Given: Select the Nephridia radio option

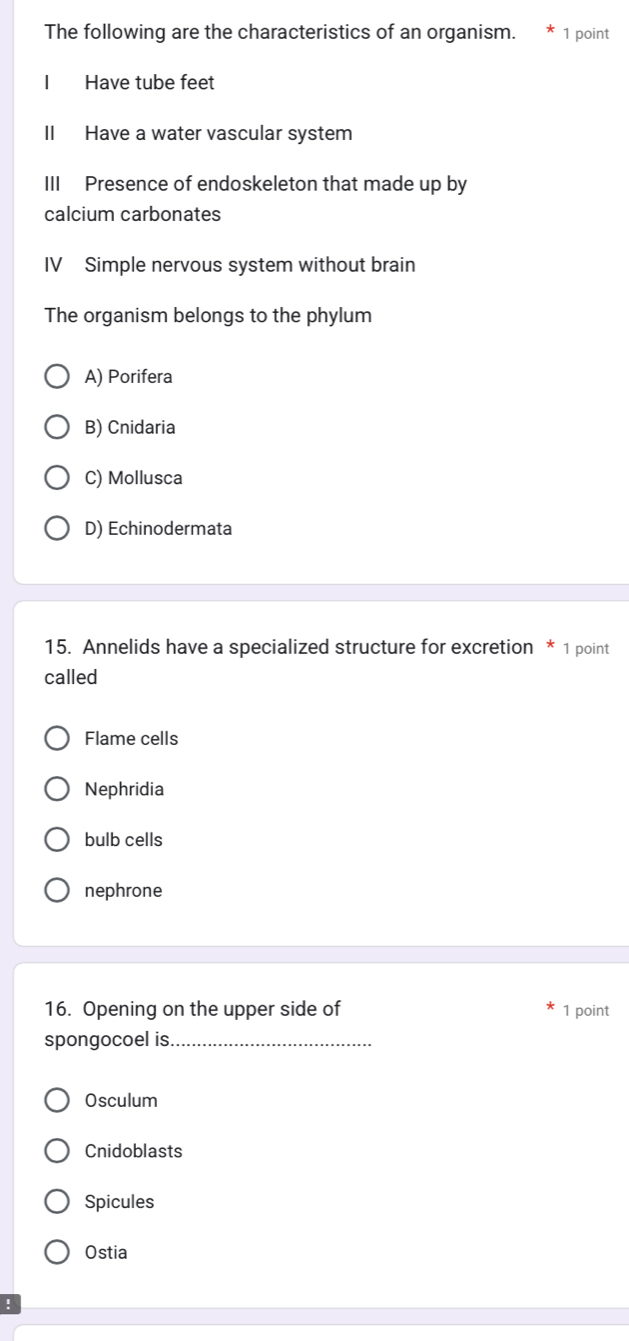Looking at the screenshot, I should coord(58,790).
